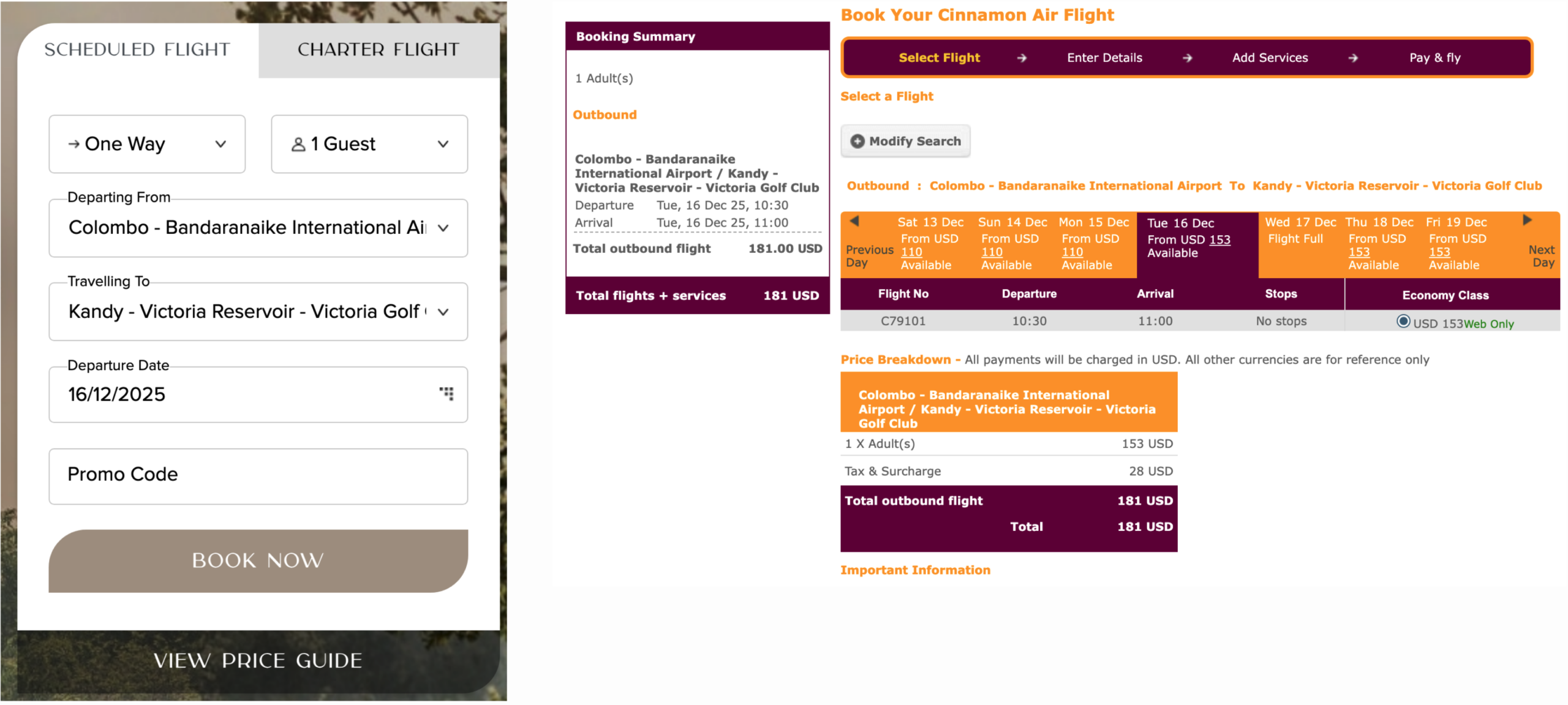Click the Next Day right arrow

click(x=1527, y=220)
